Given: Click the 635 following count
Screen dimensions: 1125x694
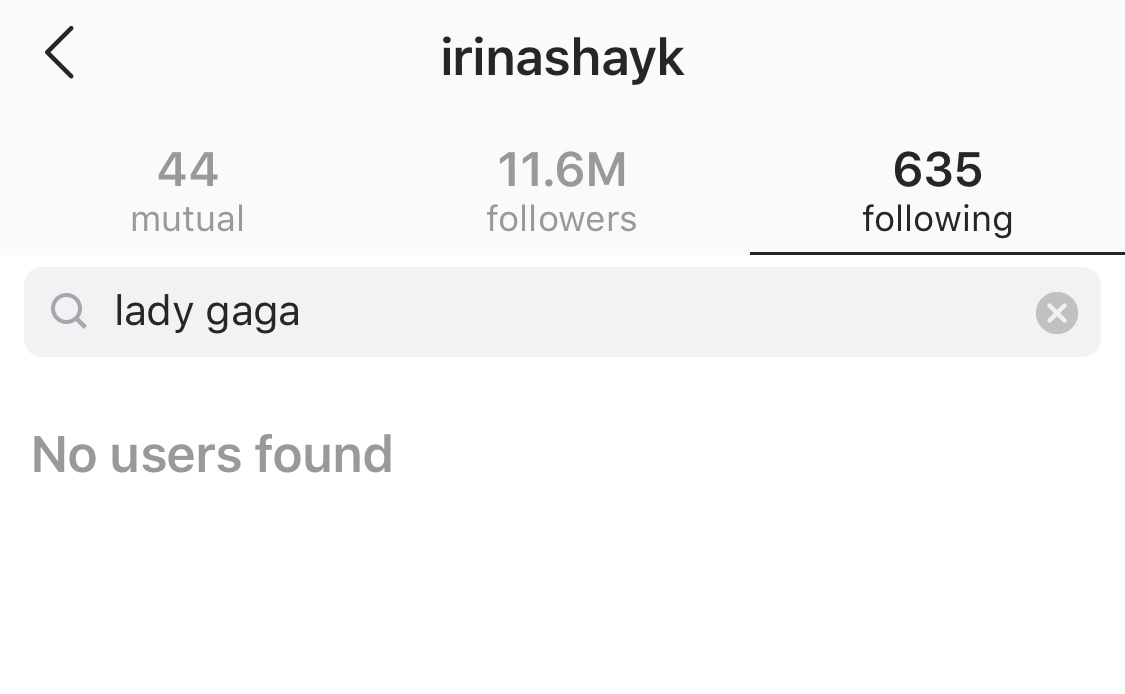Looking at the screenshot, I should point(937,169).
